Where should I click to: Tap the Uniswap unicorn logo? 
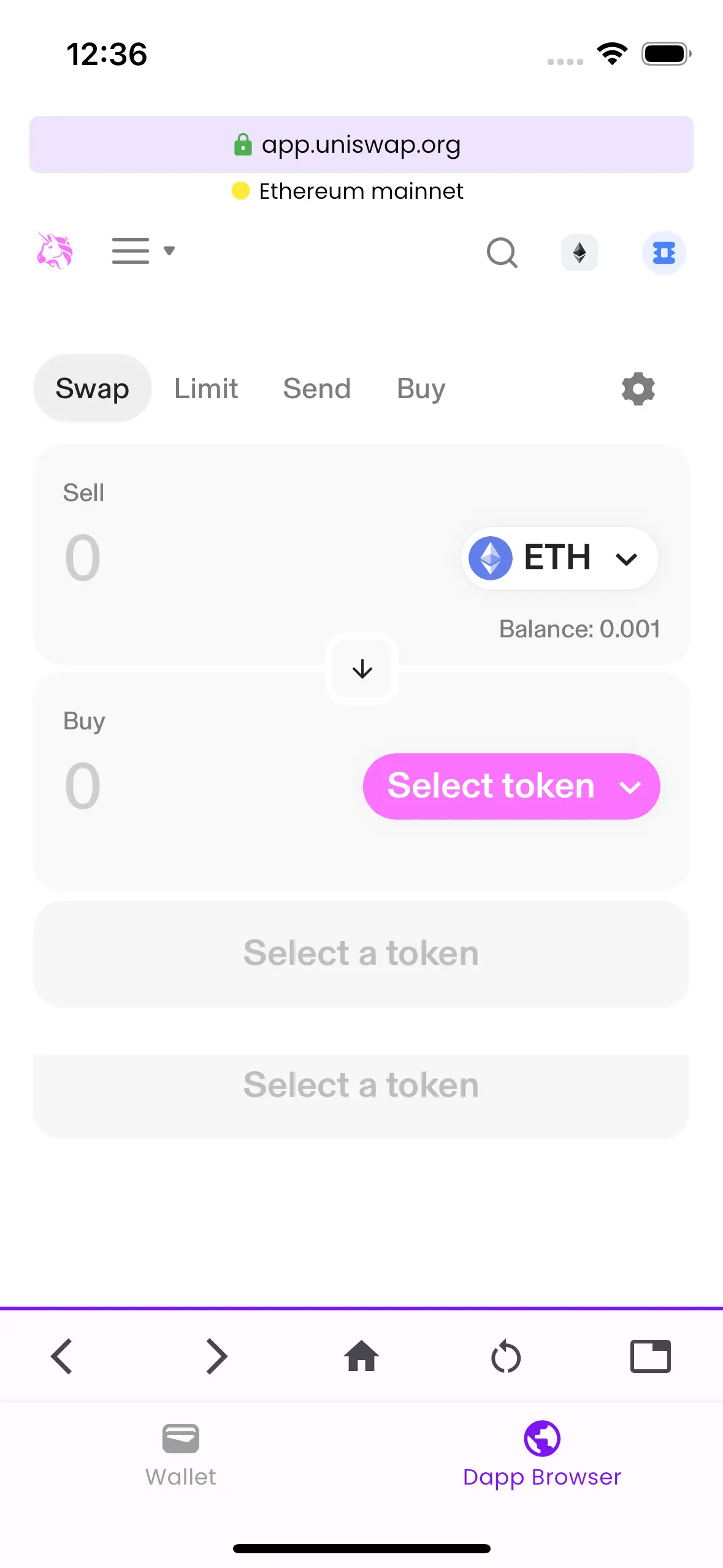[55, 252]
